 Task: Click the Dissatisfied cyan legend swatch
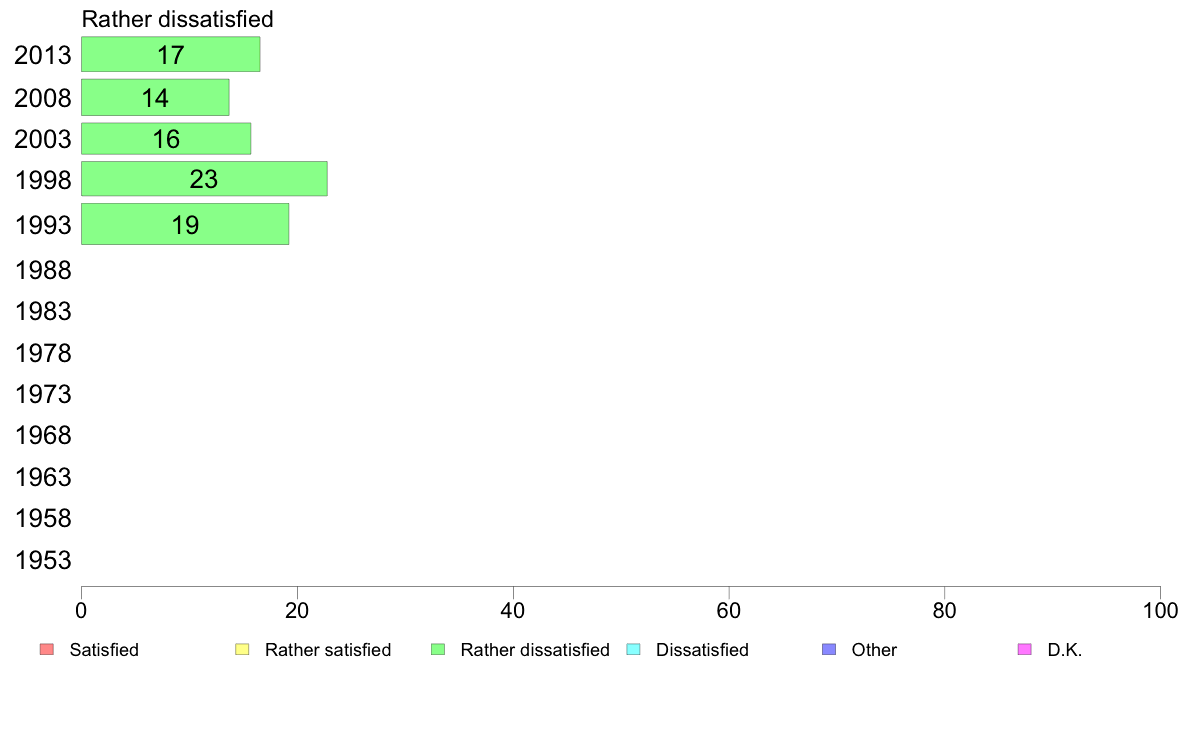(x=632, y=650)
